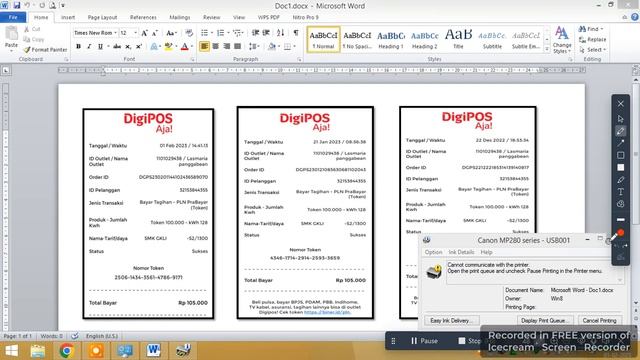Open the Word Help question mark icon
The width and height of the screenshot is (640, 360).
click(635, 17)
